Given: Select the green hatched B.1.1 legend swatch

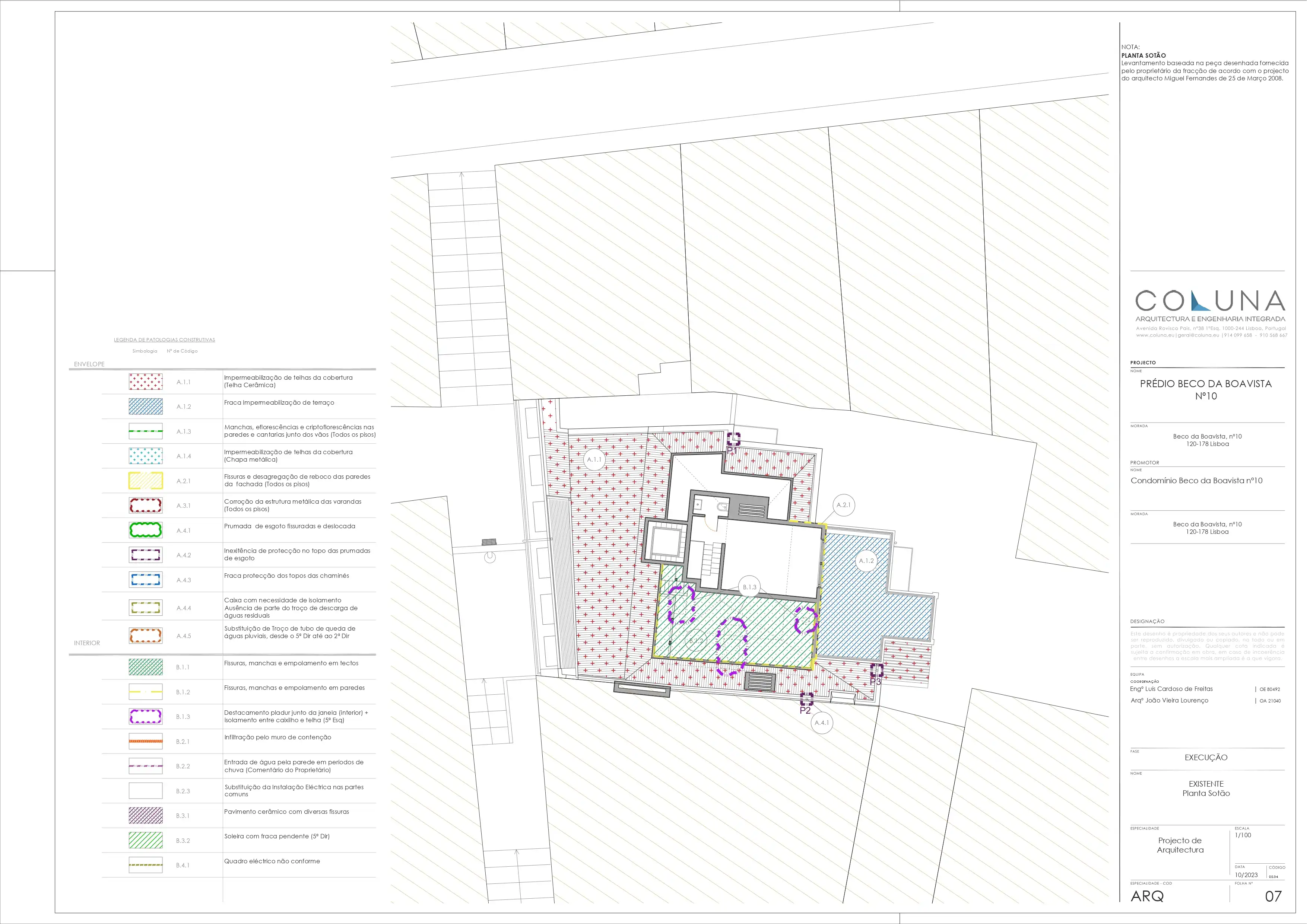Looking at the screenshot, I should [146, 667].
